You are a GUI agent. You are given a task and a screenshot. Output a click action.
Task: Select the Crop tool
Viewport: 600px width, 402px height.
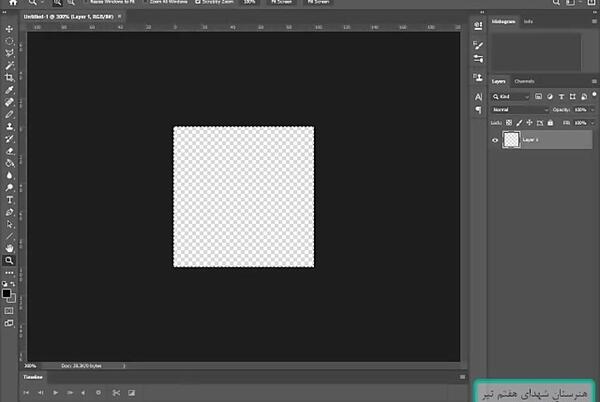tap(9, 78)
